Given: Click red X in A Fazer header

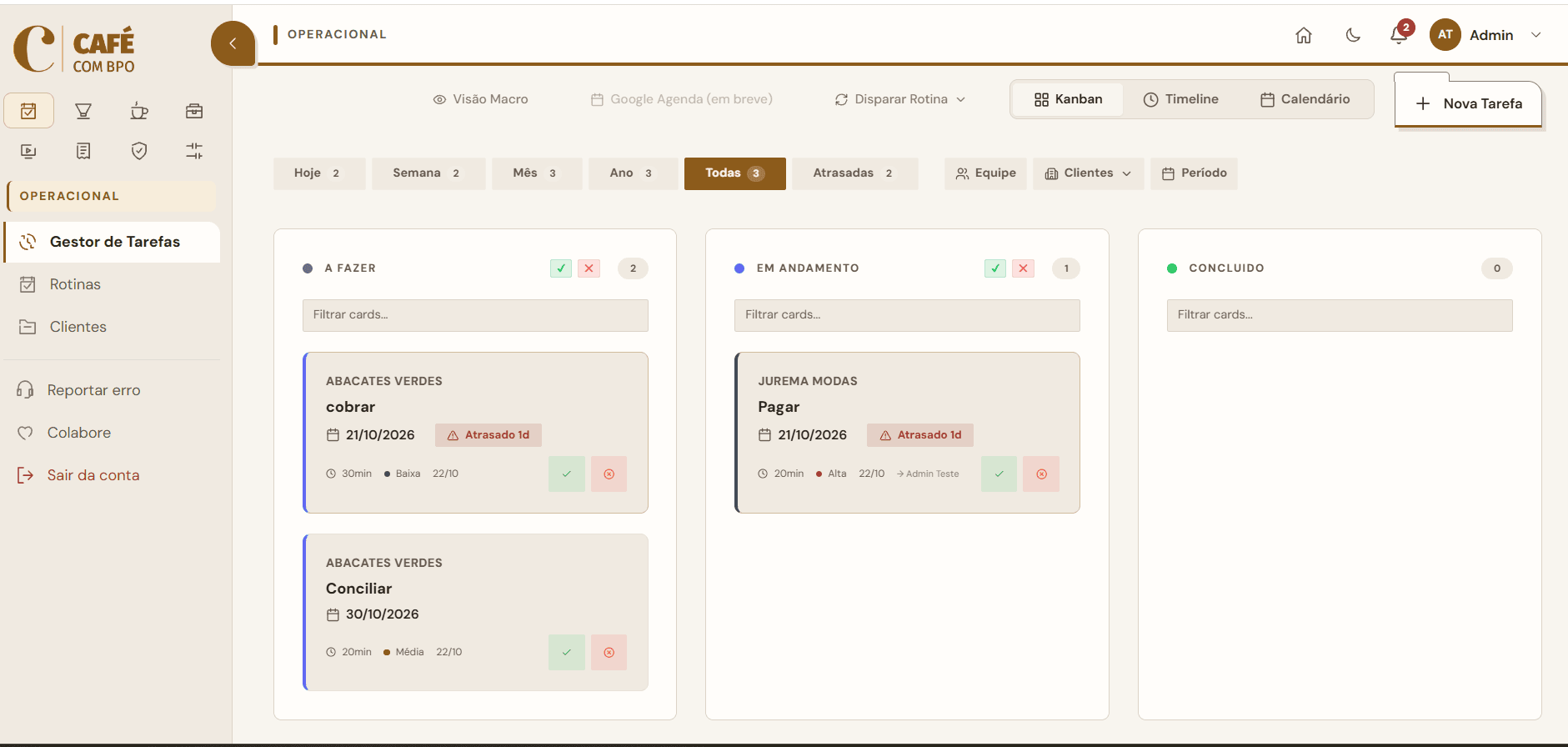Looking at the screenshot, I should click(x=589, y=268).
